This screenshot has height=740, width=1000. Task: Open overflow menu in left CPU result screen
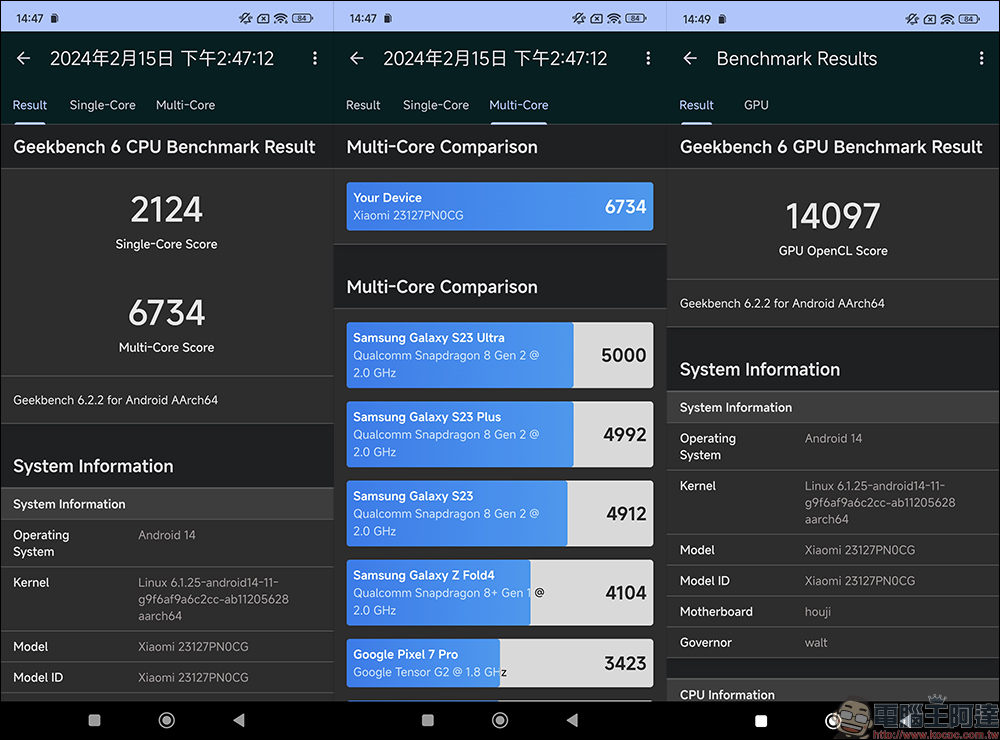(314, 59)
